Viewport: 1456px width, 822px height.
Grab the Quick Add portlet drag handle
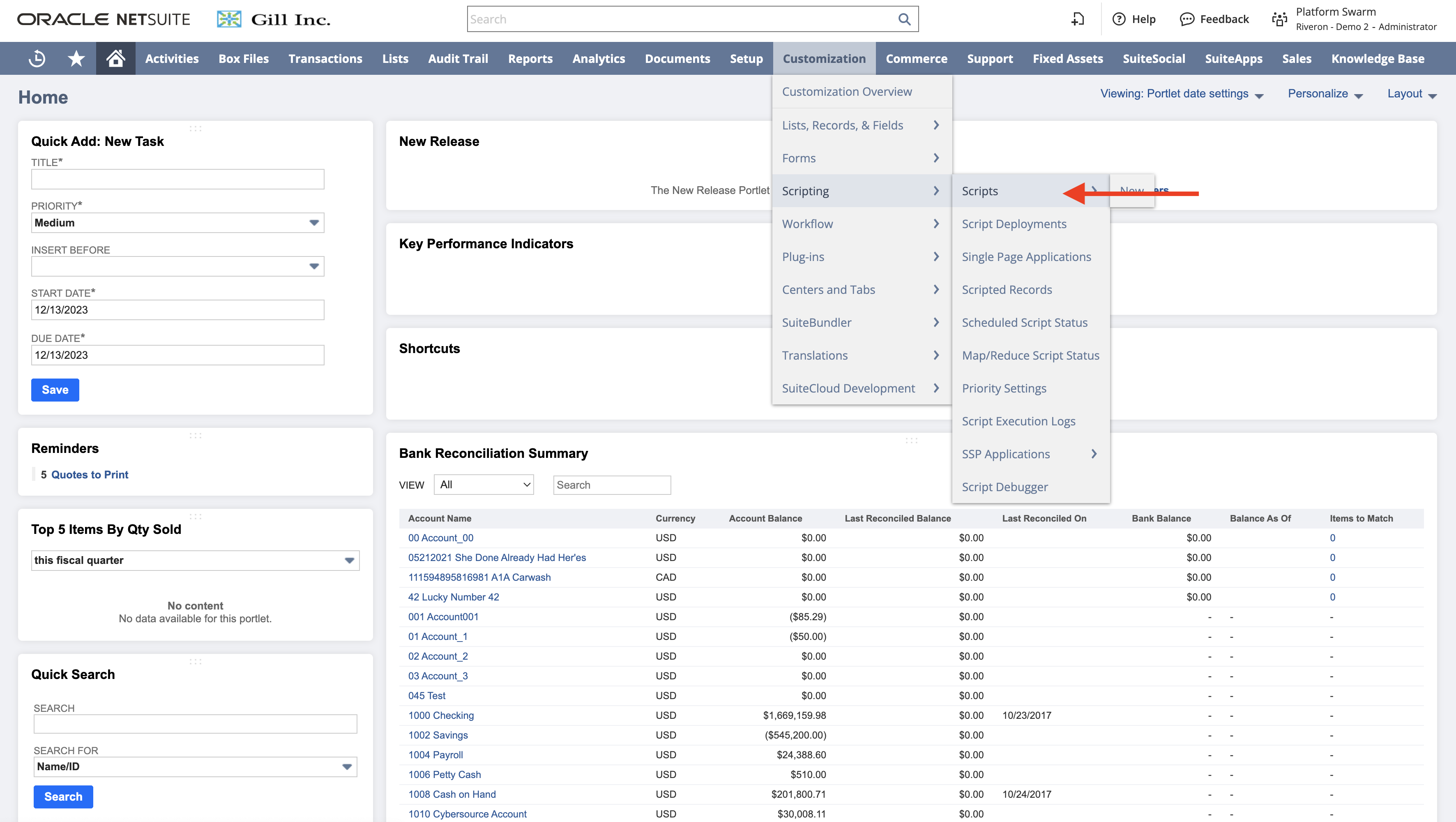click(196, 128)
